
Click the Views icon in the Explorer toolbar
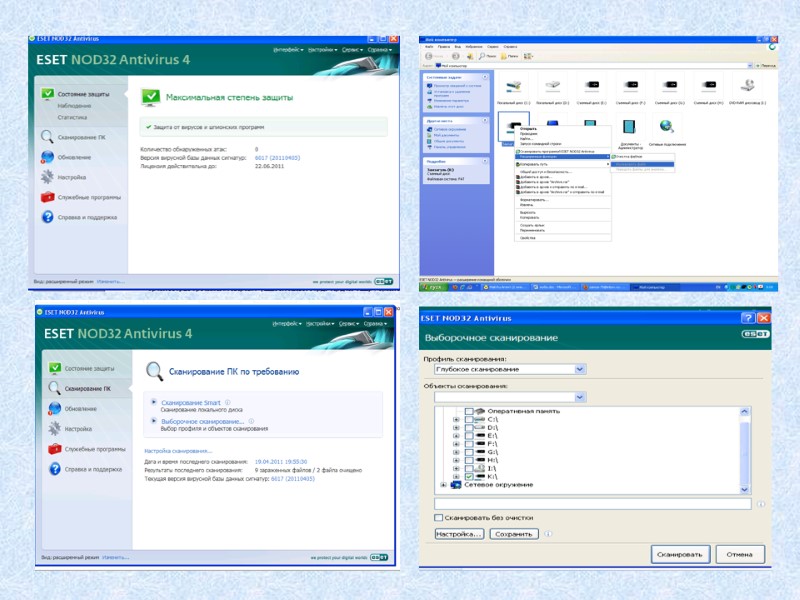click(528, 56)
